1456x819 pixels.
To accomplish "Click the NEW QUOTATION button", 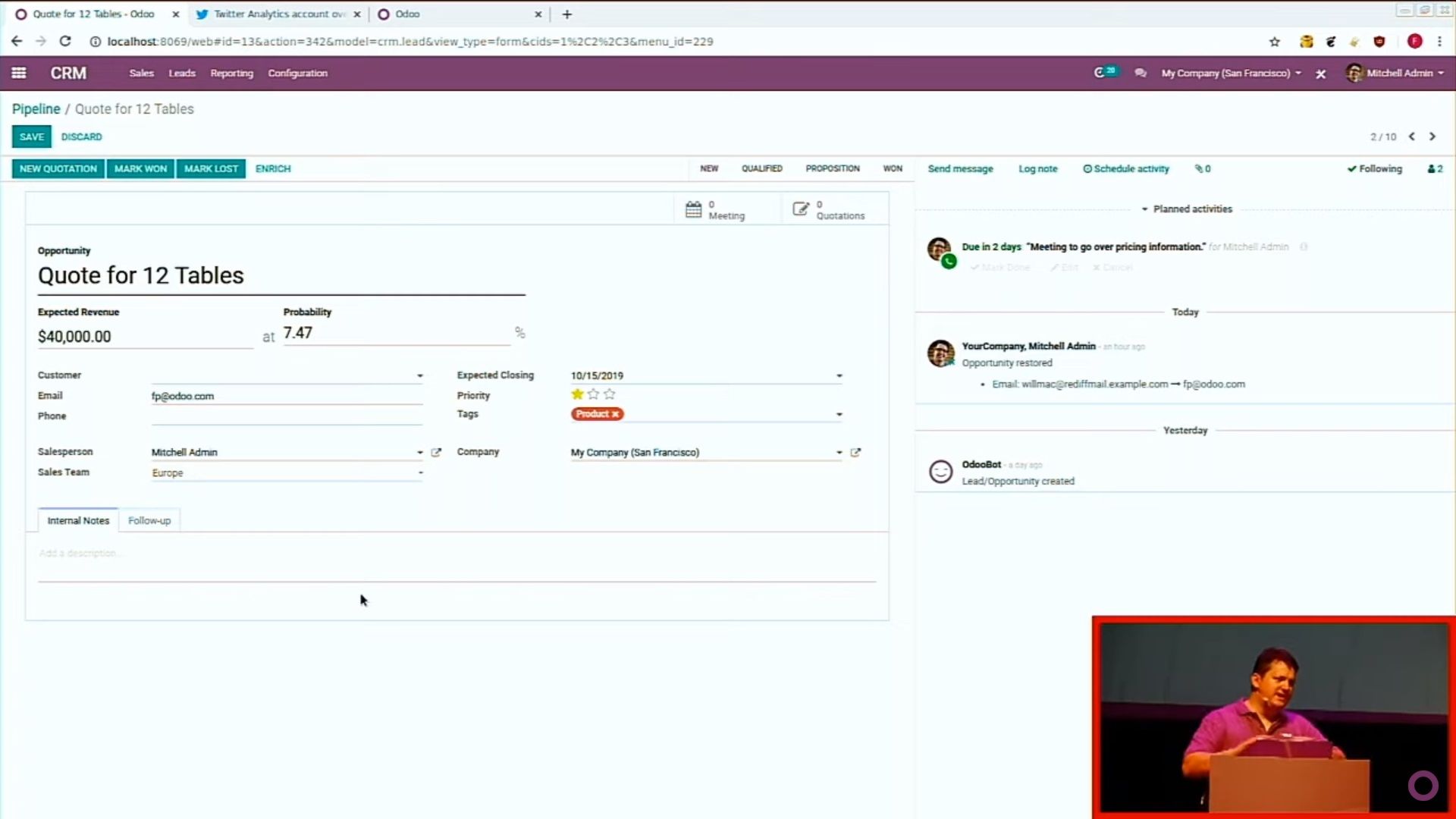I will click(58, 168).
